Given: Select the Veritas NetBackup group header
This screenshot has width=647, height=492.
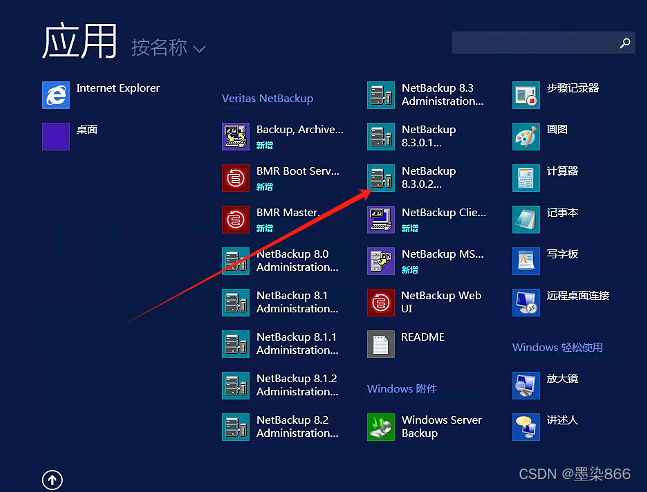Looking at the screenshot, I should pyautogui.click(x=267, y=98).
